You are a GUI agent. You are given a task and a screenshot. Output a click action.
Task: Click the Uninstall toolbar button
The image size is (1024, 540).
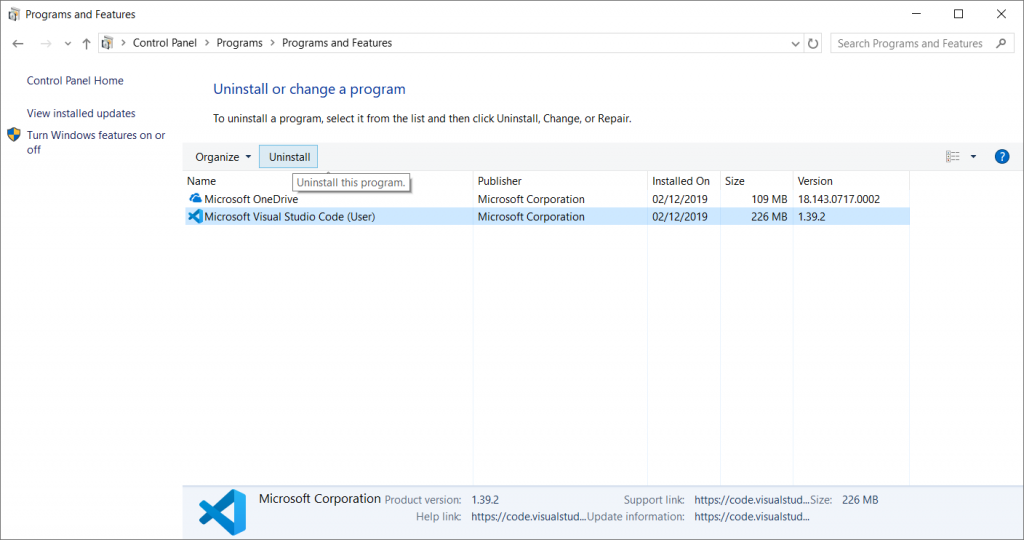click(x=289, y=157)
